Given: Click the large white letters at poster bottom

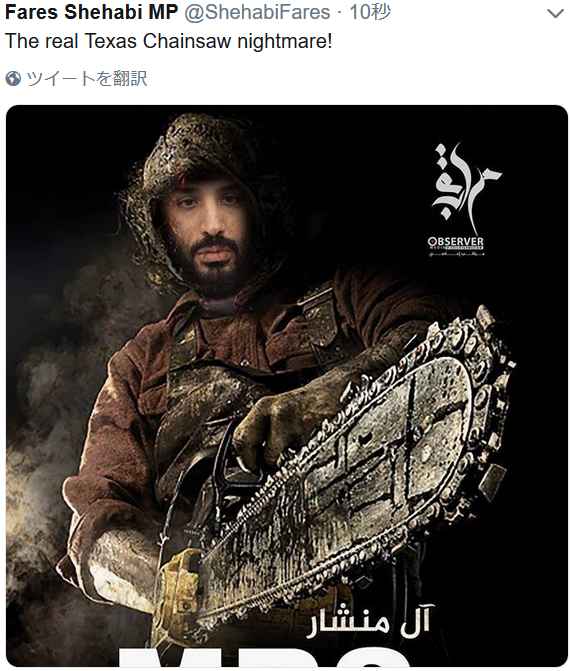Looking at the screenshot, I should [263, 657].
